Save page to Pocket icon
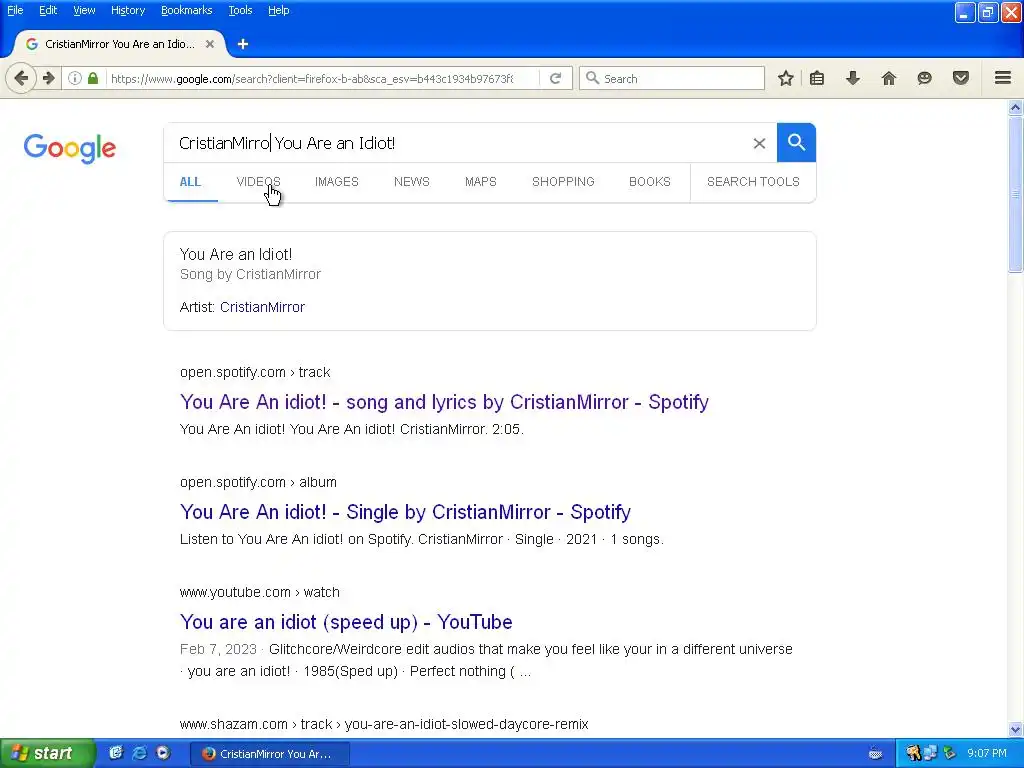The width and height of the screenshot is (1024, 768). 961,78
